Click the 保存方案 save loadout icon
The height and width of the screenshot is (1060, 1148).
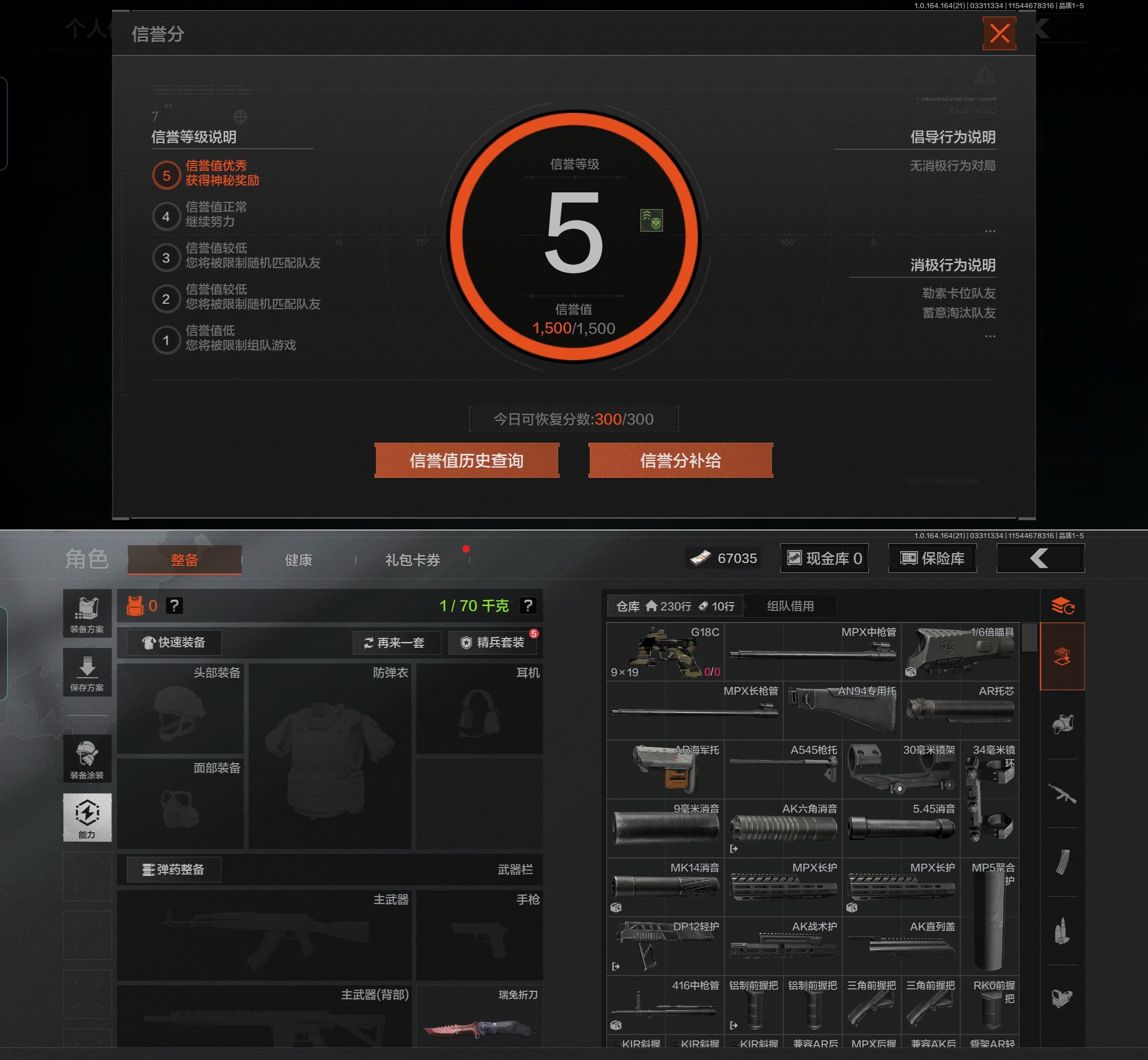pos(87,672)
